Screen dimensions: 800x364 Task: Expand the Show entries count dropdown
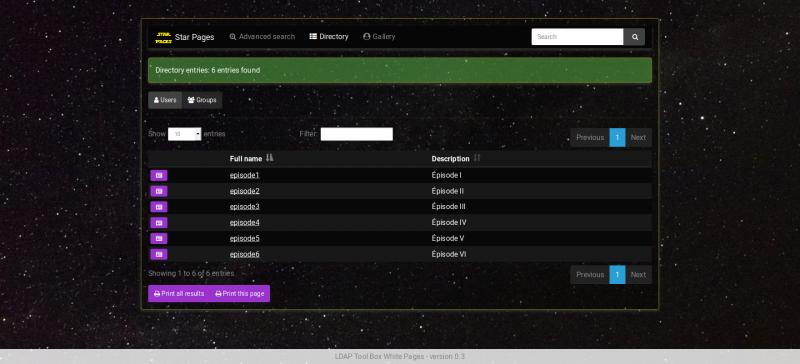point(185,134)
